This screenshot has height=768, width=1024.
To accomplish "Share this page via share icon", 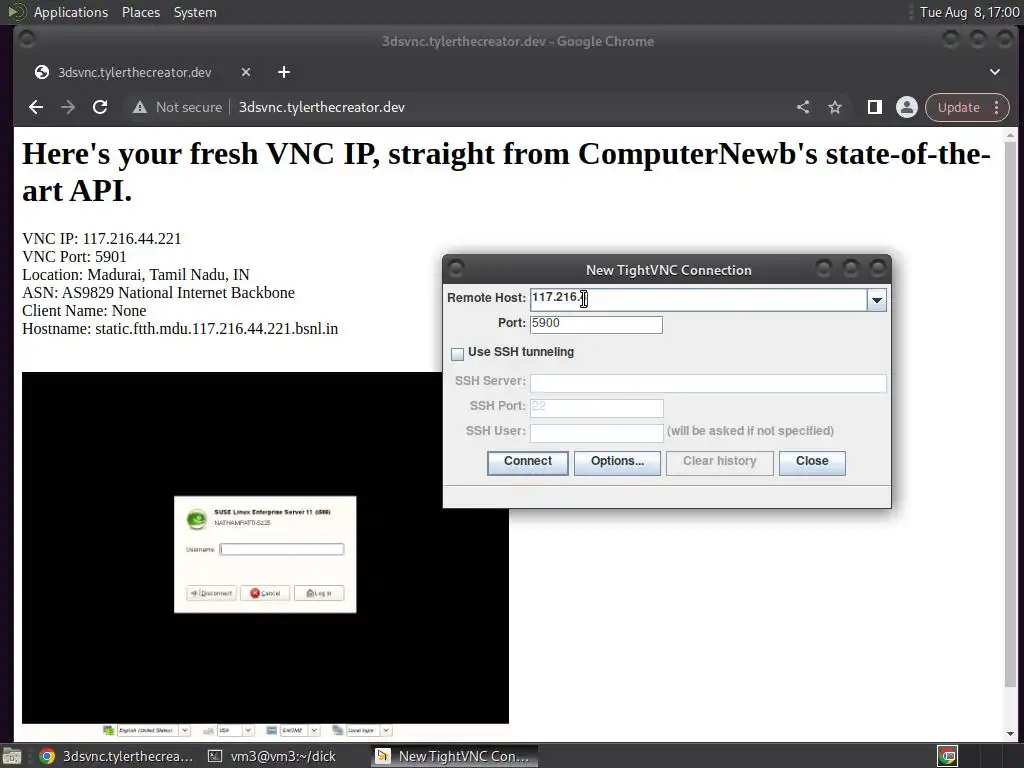I will pyautogui.click(x=803, y=107).
